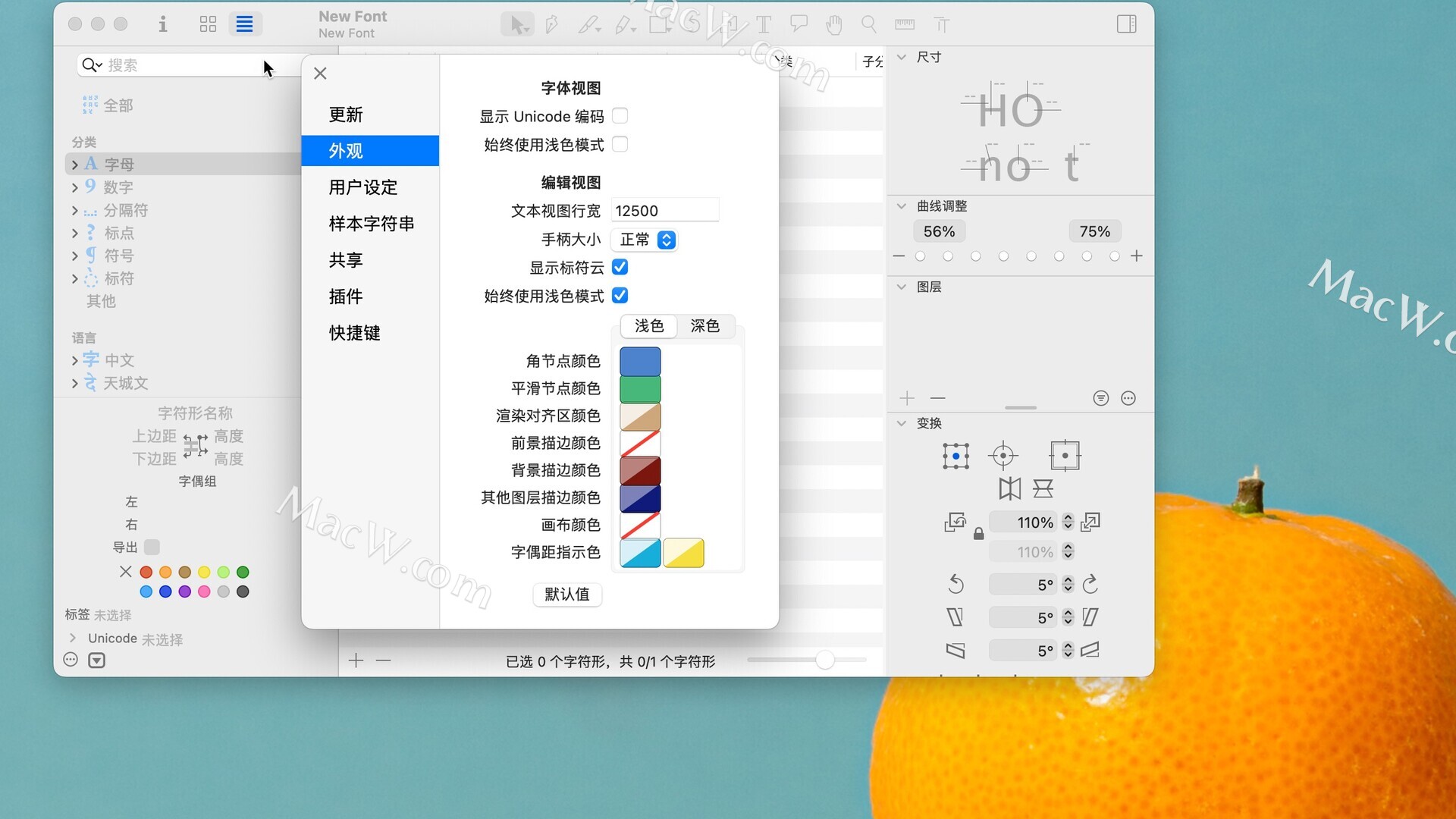Select the Annotation speech bubble tool
The width and height of the screenshot is (1456, 819).
799,24
